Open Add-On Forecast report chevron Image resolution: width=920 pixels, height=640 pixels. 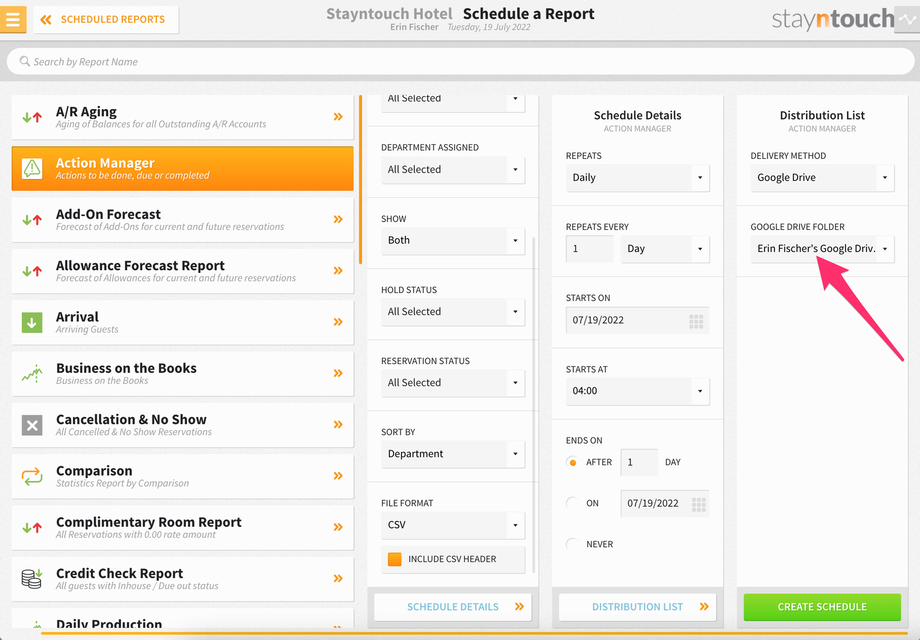click(338, 219)
